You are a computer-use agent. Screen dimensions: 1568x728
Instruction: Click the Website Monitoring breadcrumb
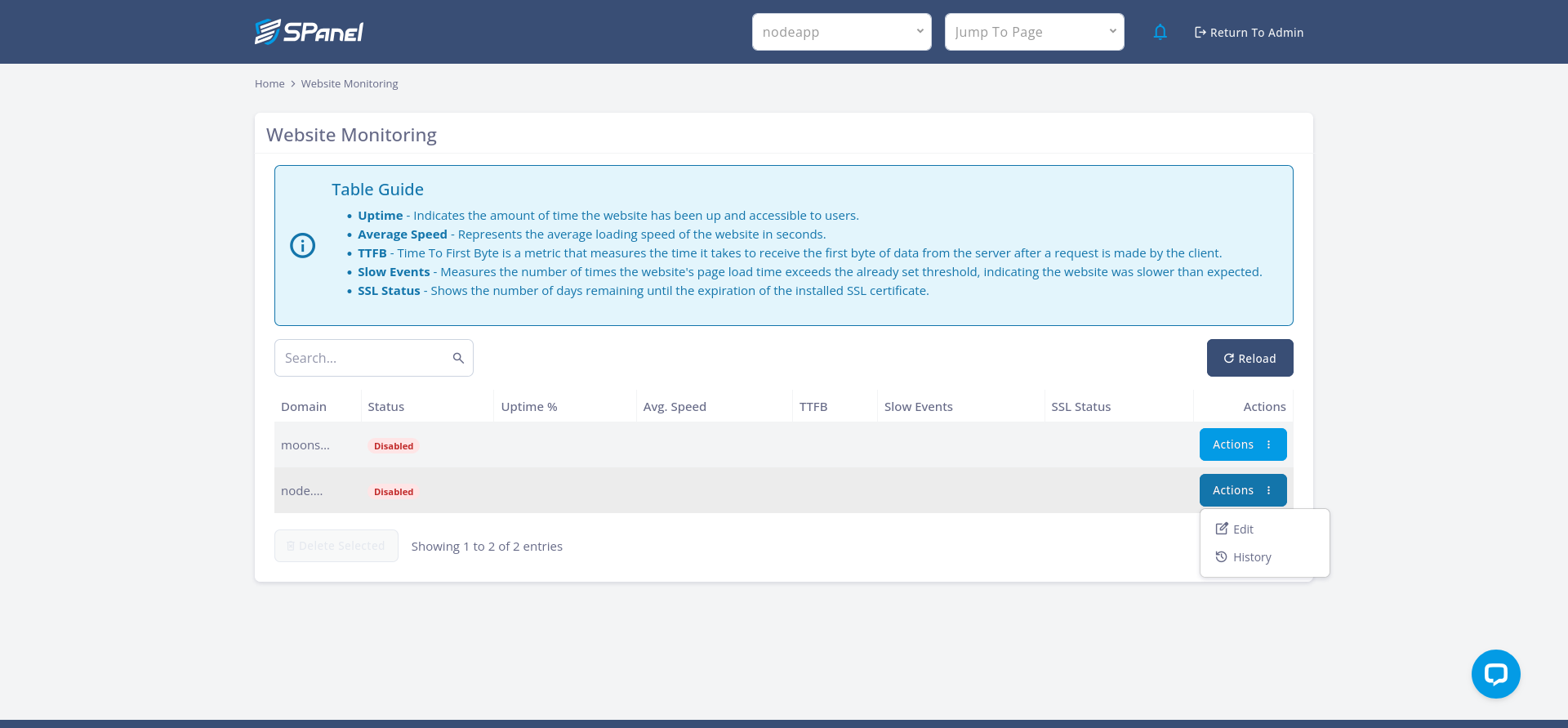tap(350, 83)
